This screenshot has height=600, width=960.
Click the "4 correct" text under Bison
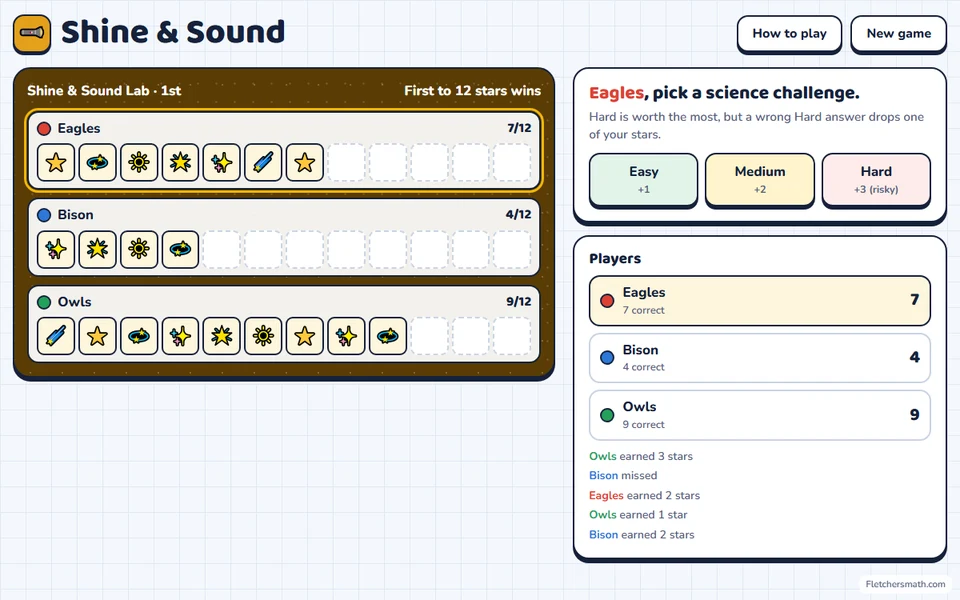coord(643,367)
